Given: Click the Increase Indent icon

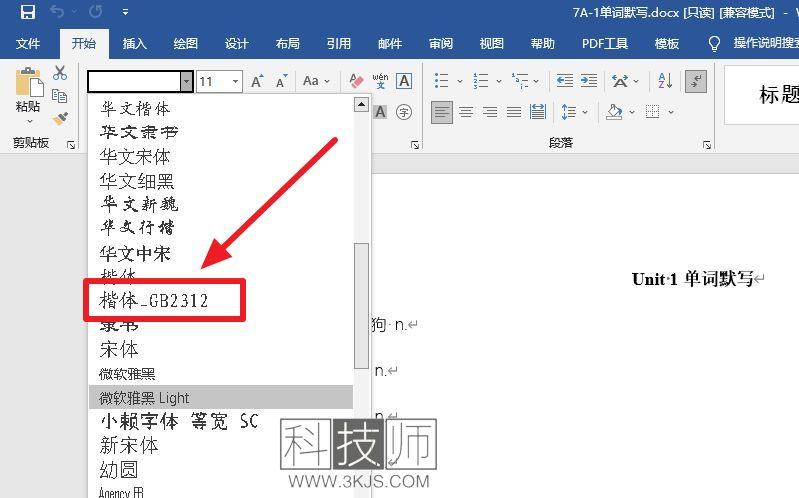Looking at the screenshot, I should pos(589,81).
